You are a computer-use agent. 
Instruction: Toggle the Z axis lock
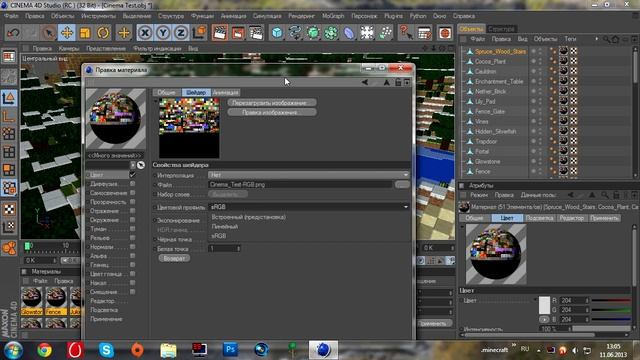[x=181, y=33]
